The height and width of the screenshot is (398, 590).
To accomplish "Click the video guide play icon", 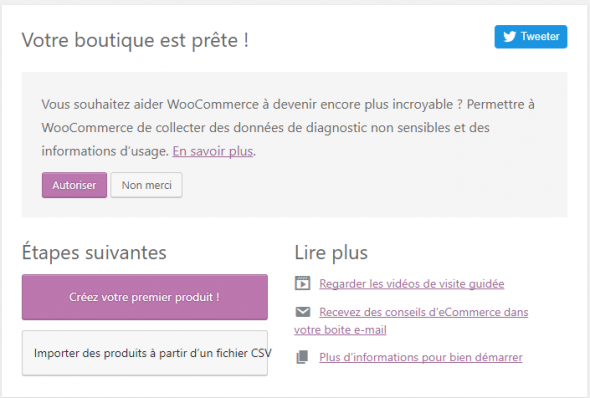I will click(x=303, y=283).
